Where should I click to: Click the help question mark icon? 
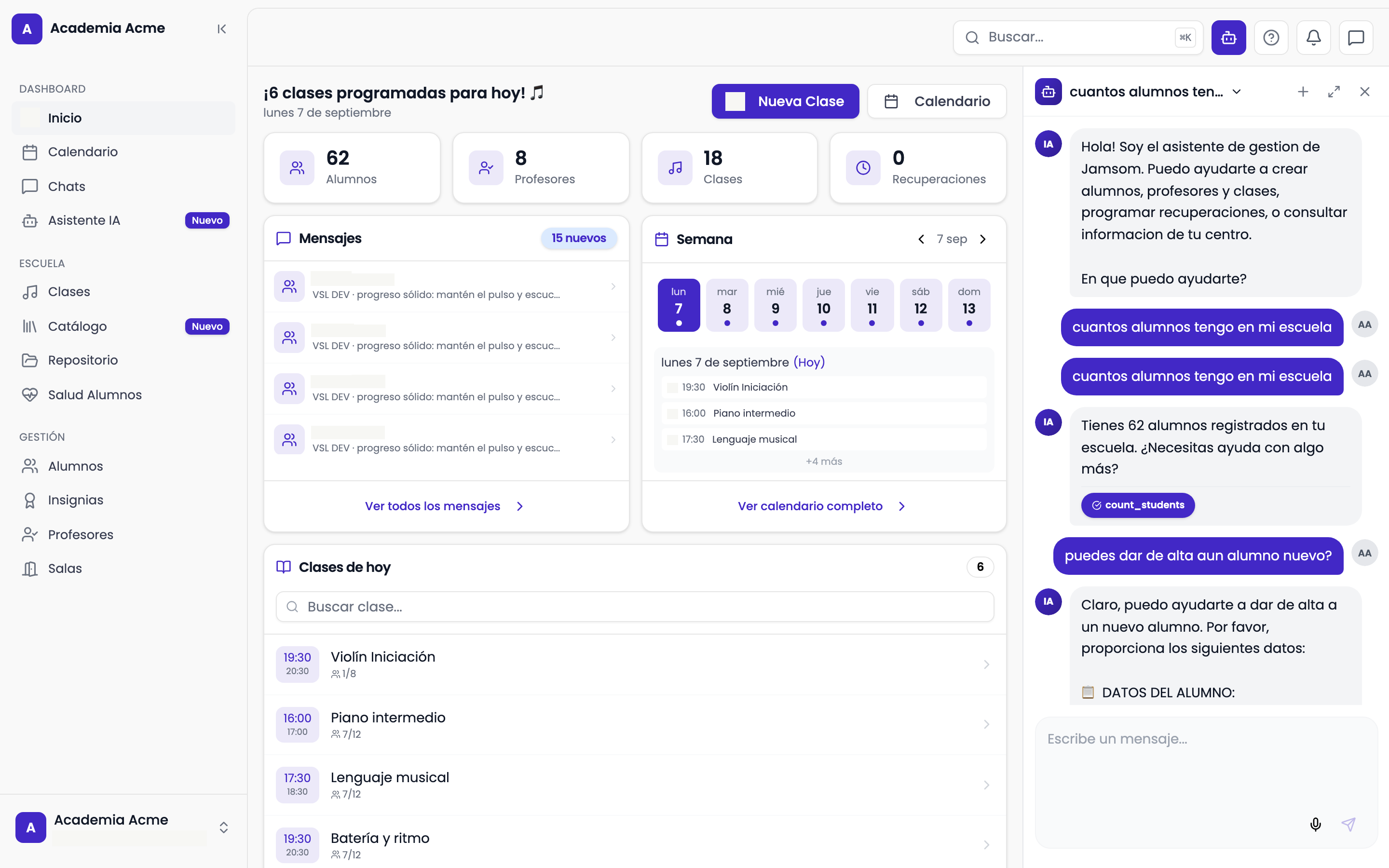click(x=1271, y=38)
